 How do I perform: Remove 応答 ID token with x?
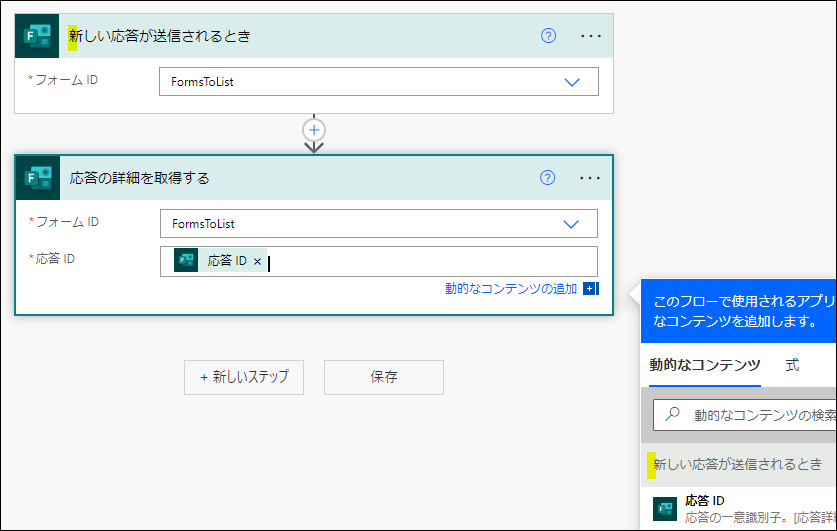[257, 262]
